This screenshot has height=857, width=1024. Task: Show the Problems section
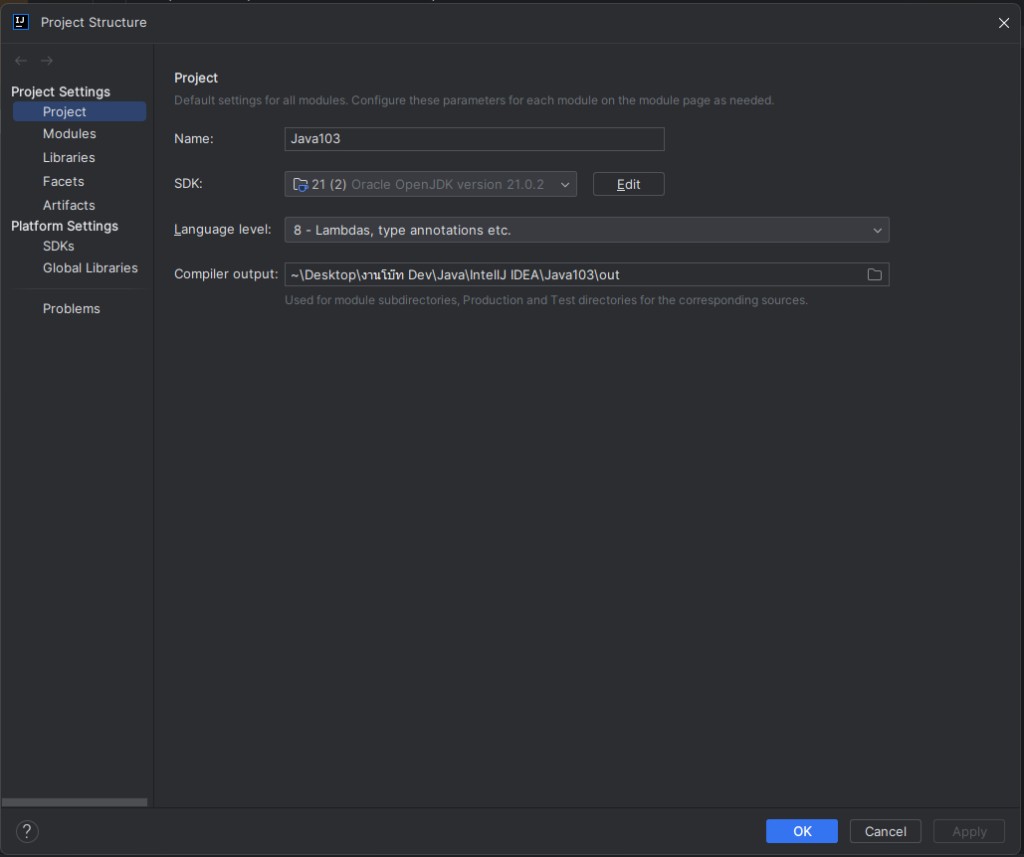pos(71,308)
